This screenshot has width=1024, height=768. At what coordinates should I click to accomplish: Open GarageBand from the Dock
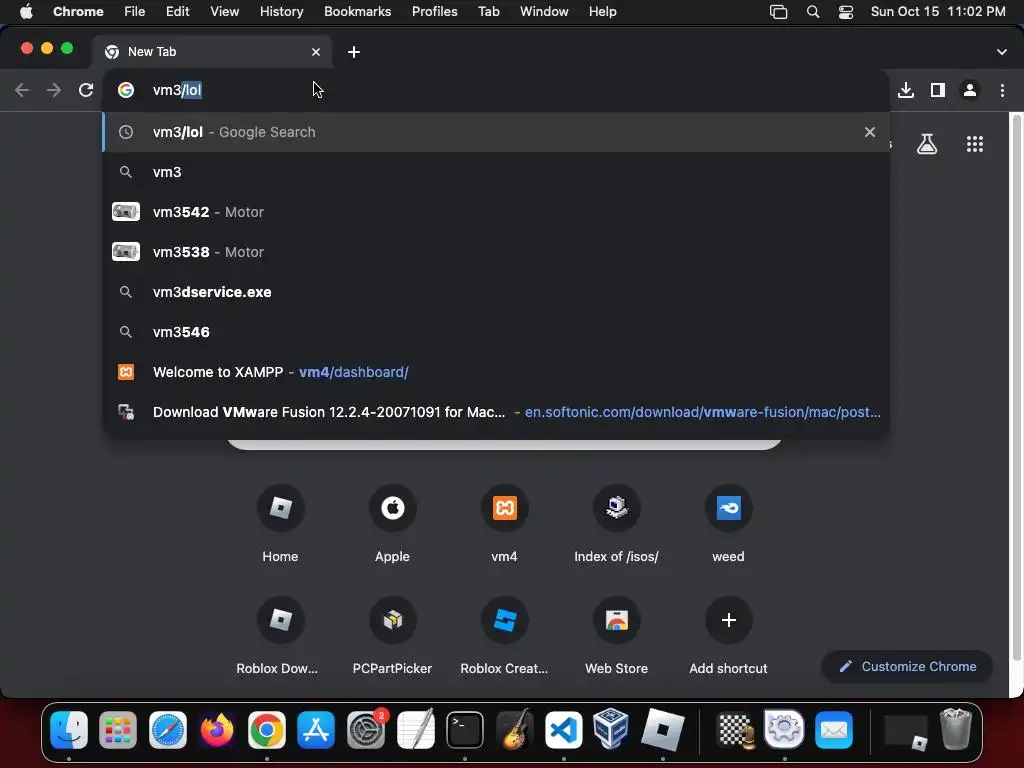(x=515, y=729)
